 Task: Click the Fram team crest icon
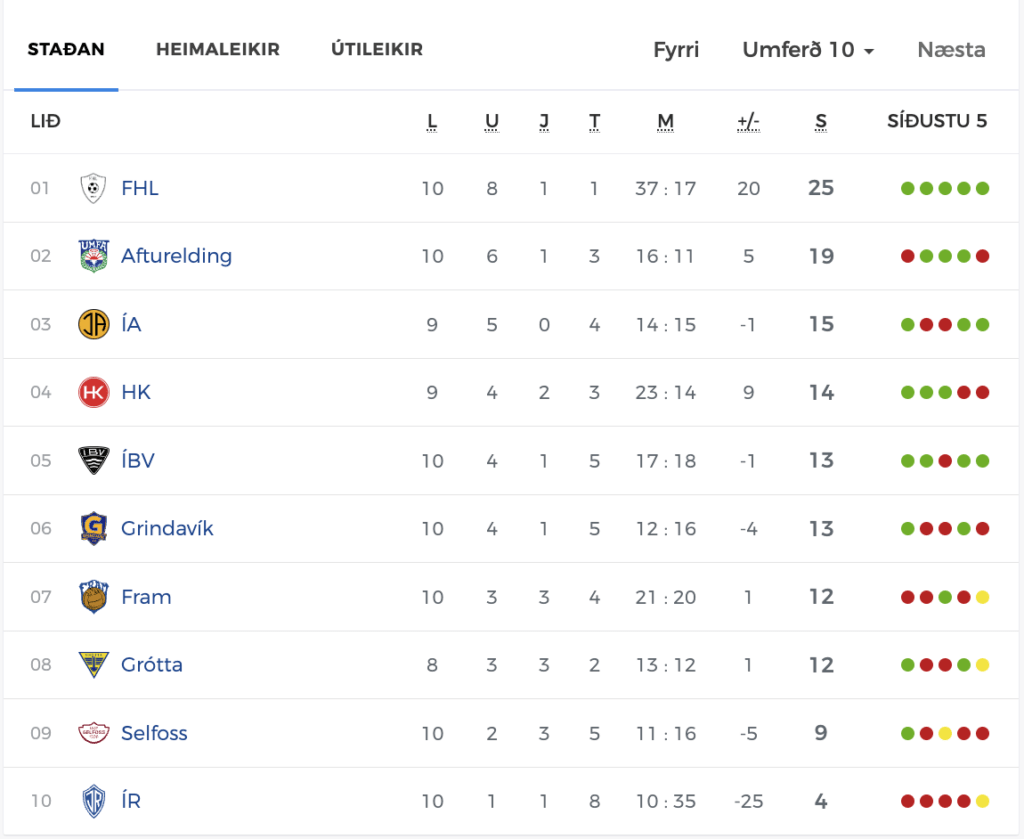[93, 597]
